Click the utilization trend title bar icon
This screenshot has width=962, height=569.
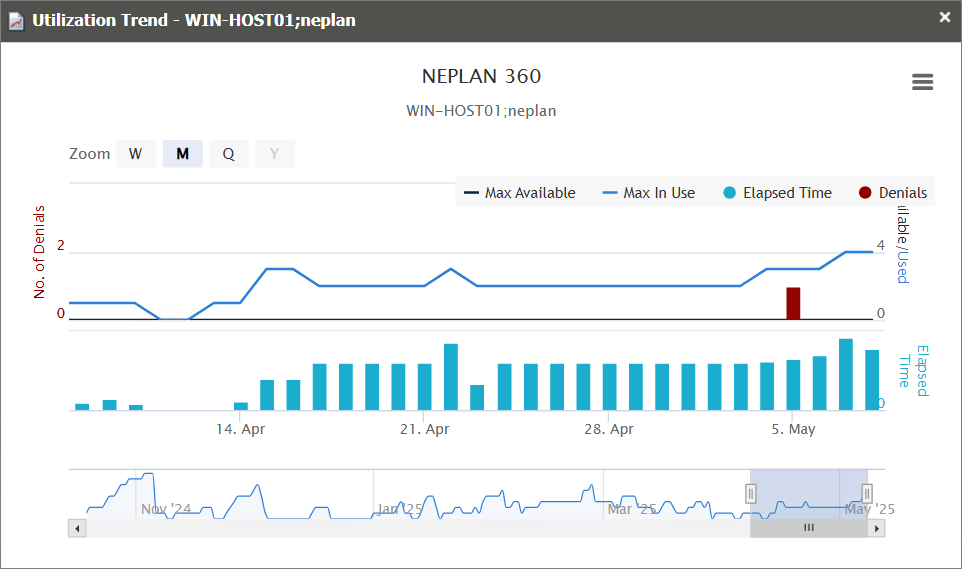(16, 21)
